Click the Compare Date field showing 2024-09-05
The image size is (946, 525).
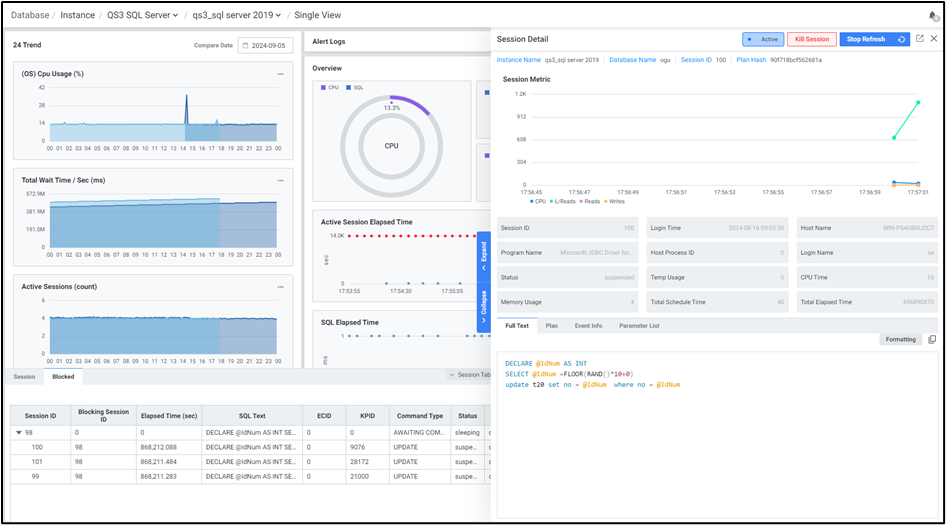point(265,45)
